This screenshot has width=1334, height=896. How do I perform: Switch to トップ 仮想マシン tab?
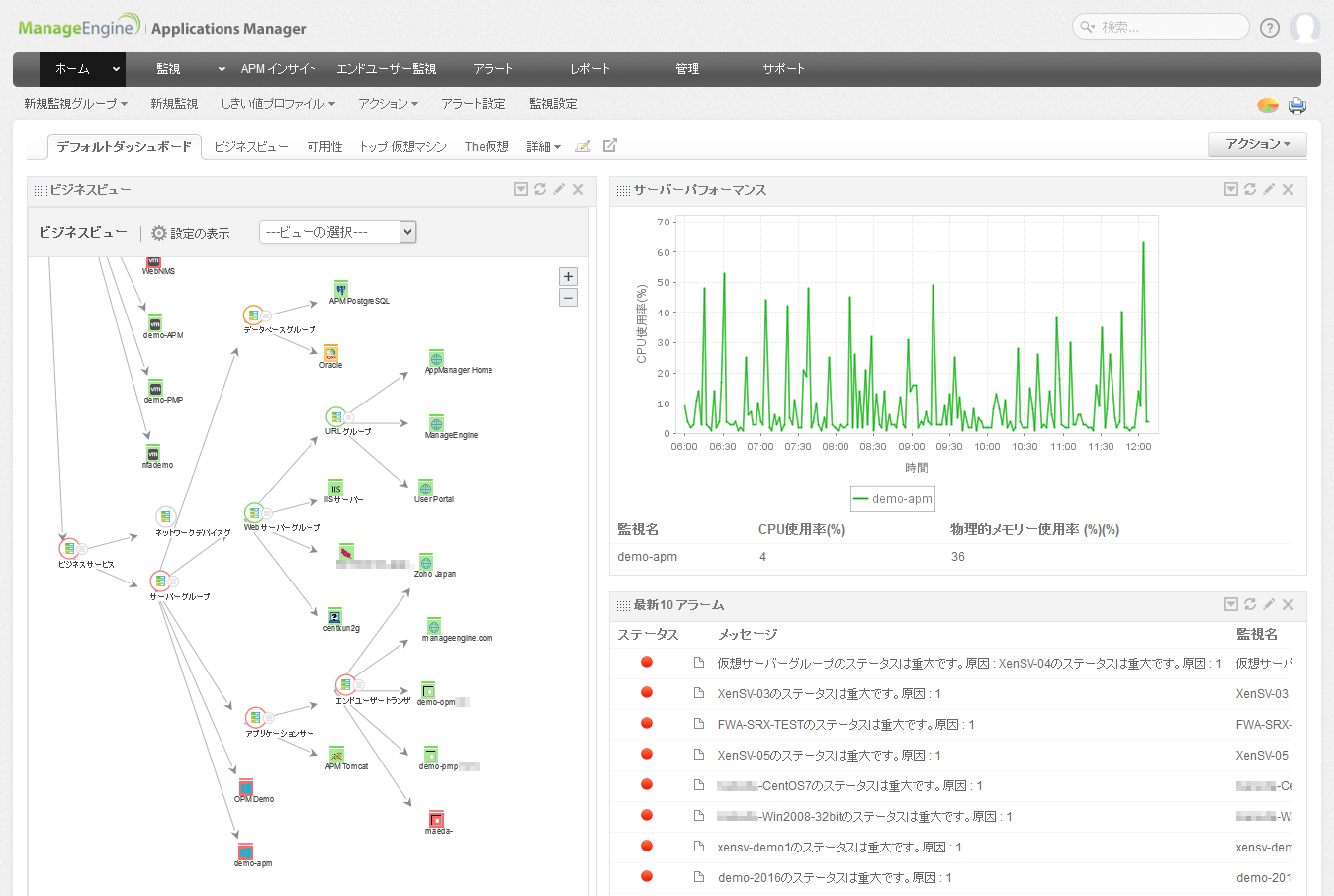pos(402,147)
